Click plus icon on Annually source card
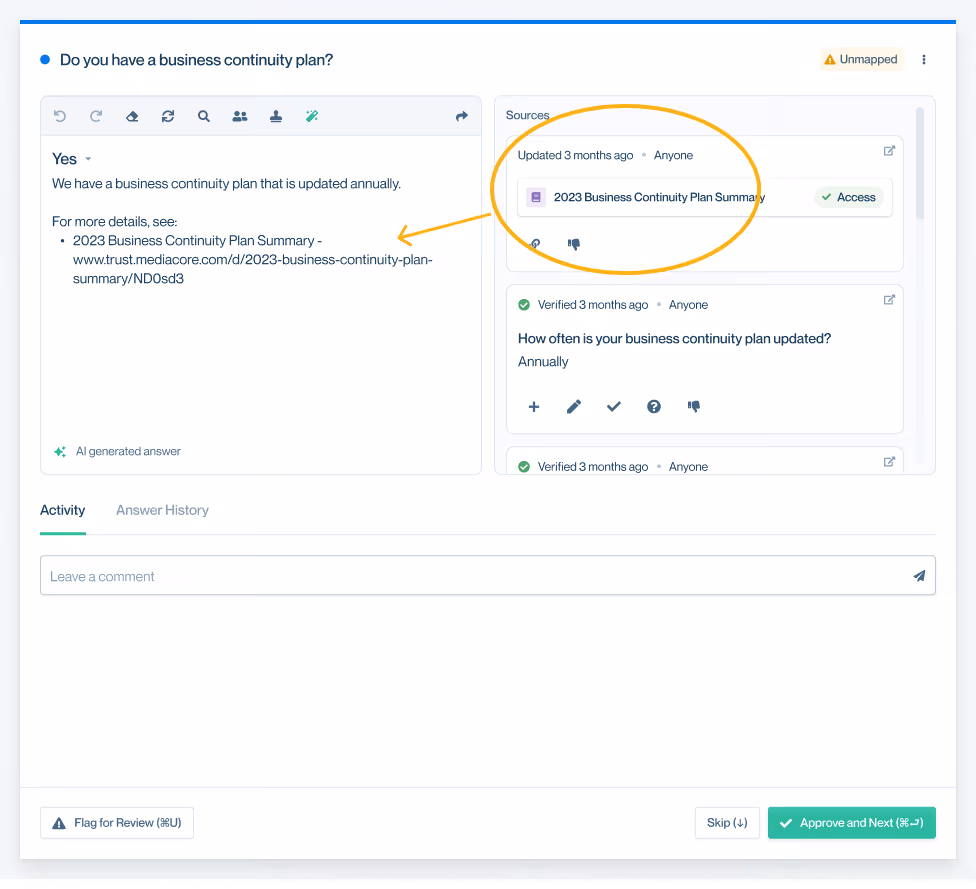This screenshot has width=976, height=889. click(x=533, y=407)
